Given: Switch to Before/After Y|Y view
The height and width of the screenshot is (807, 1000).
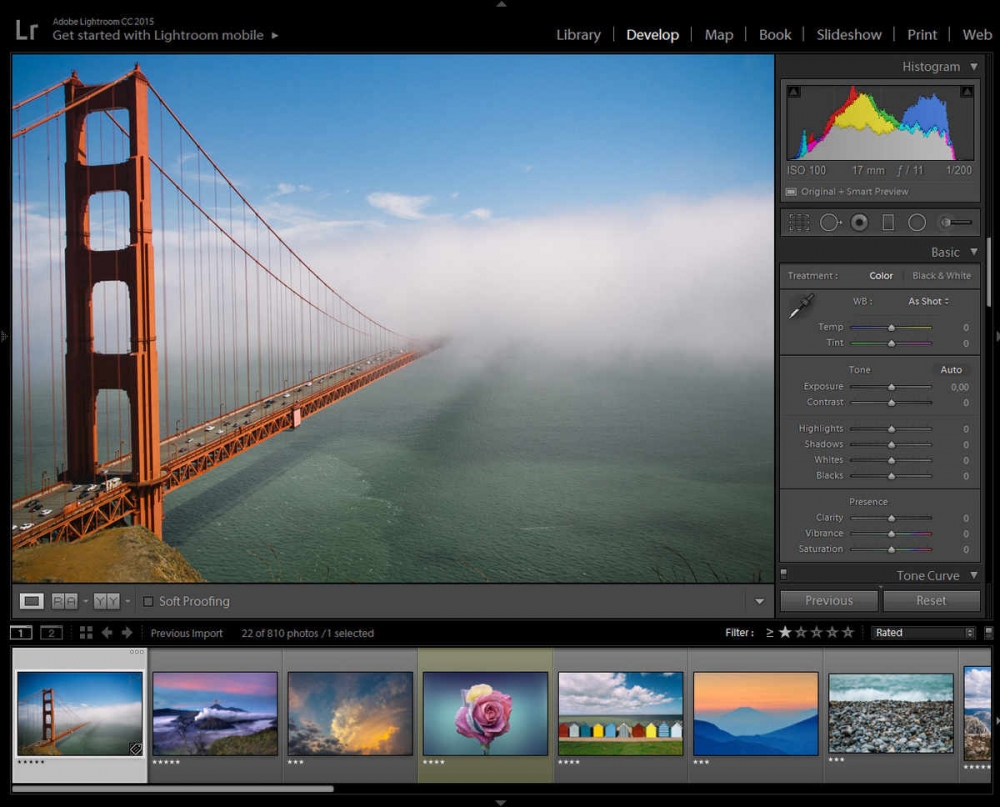Looking at the screenshot, I should [107, 601].
